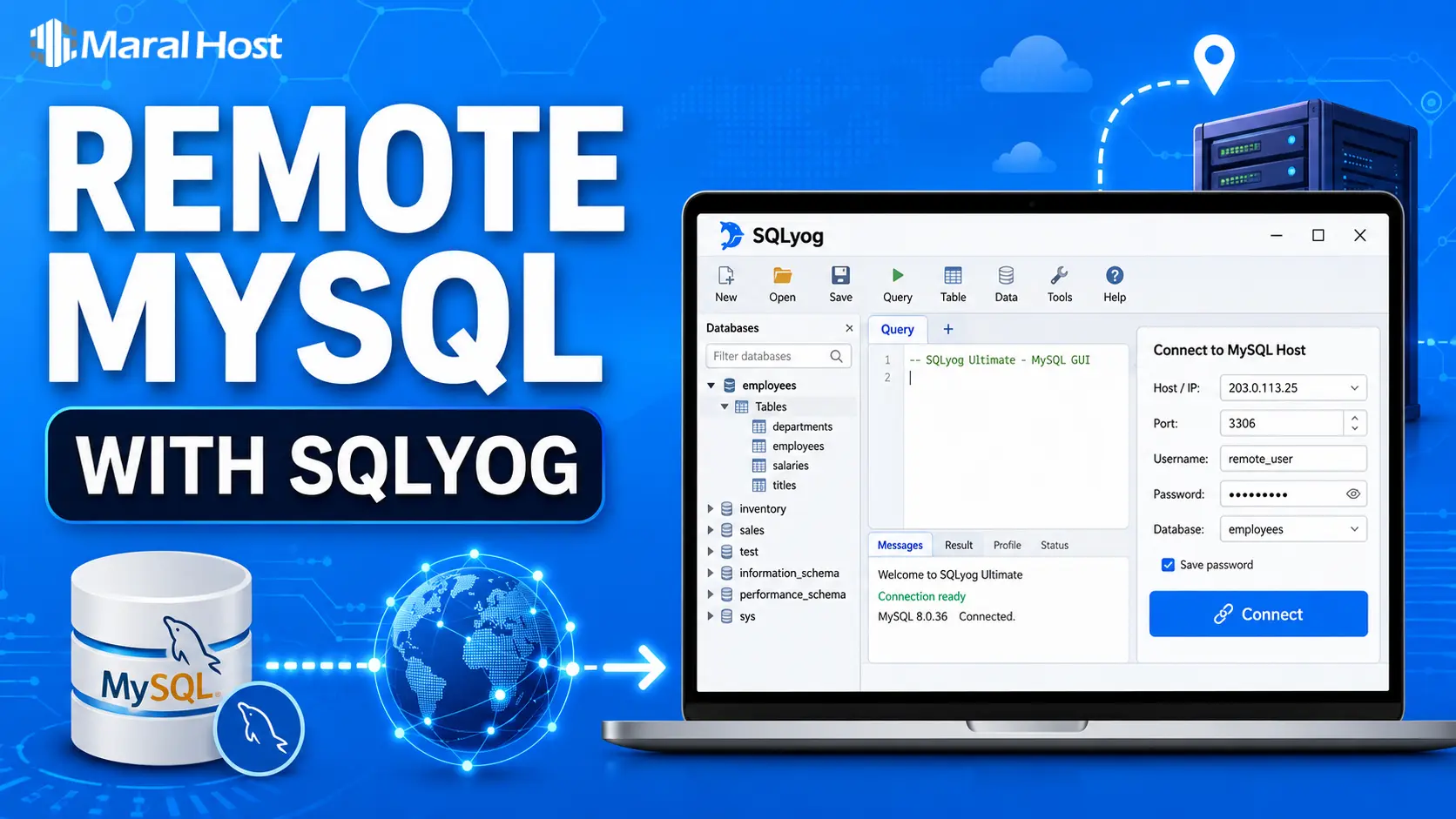Click the Maral Host logo
The image size is (1456, 819).
157,44
